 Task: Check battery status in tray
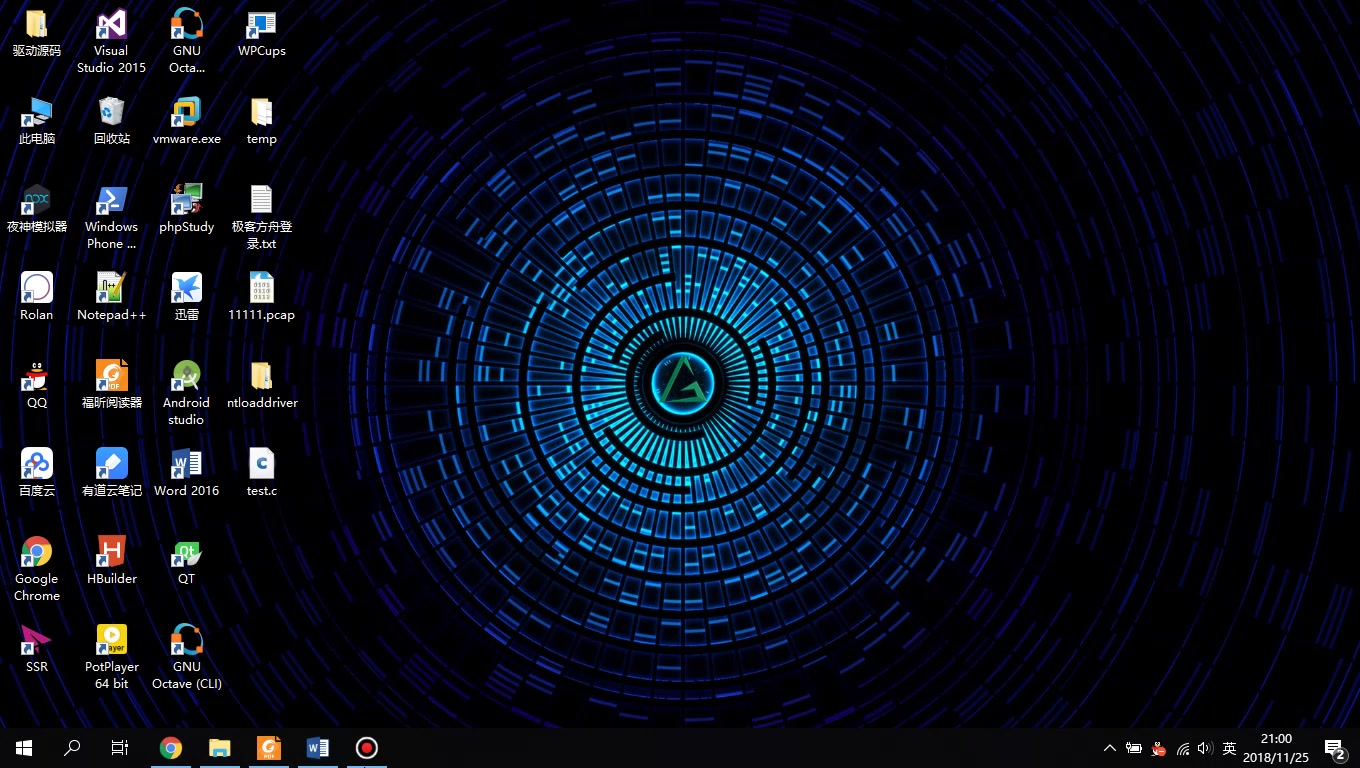coord(1134,748)
